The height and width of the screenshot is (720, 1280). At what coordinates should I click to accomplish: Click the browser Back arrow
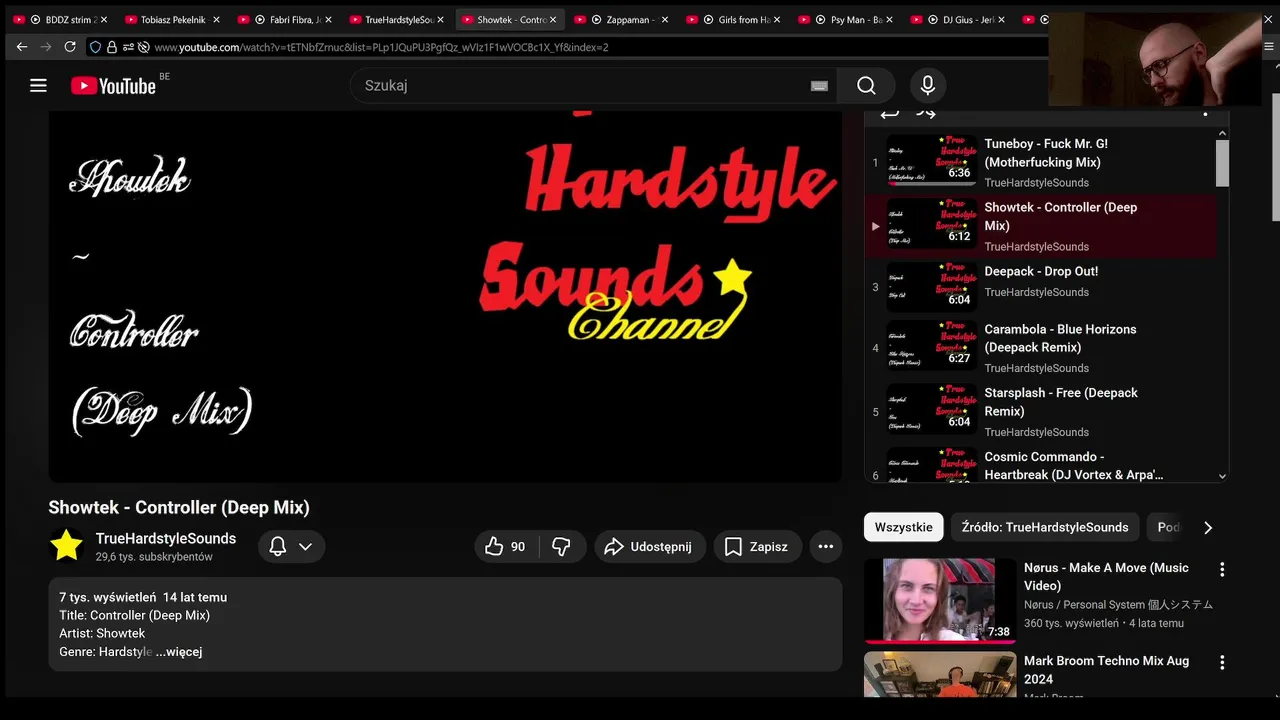click(x=22, y=47)
